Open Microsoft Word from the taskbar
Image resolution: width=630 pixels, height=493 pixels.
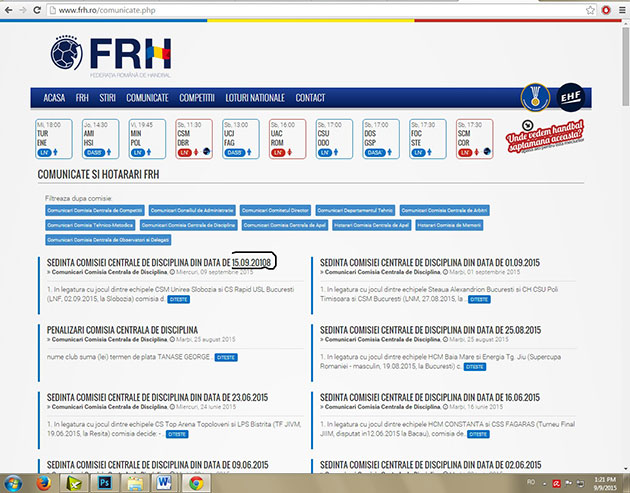pos(164,483)
